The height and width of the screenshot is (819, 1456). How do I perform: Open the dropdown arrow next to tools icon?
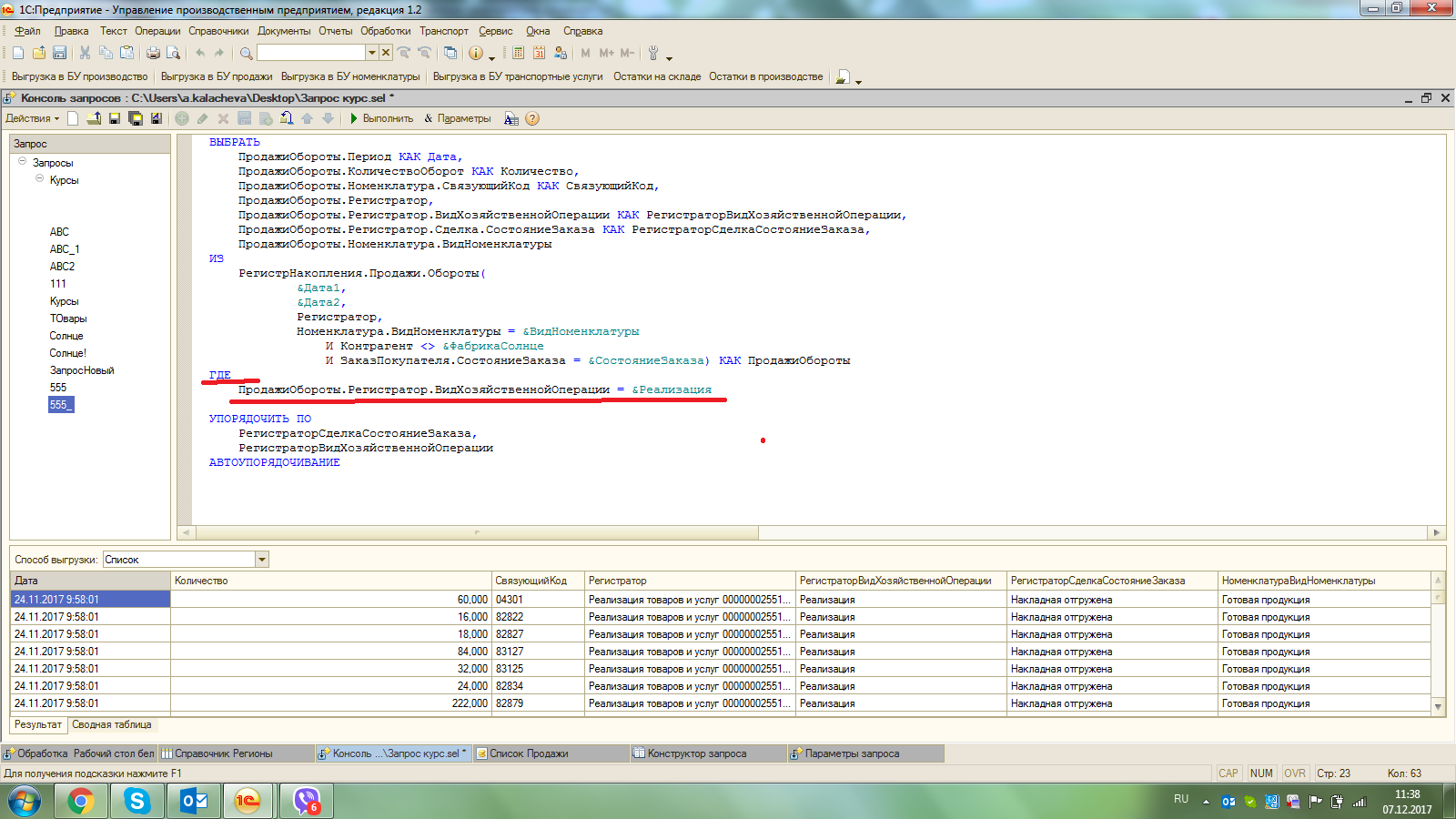[669, 57]
